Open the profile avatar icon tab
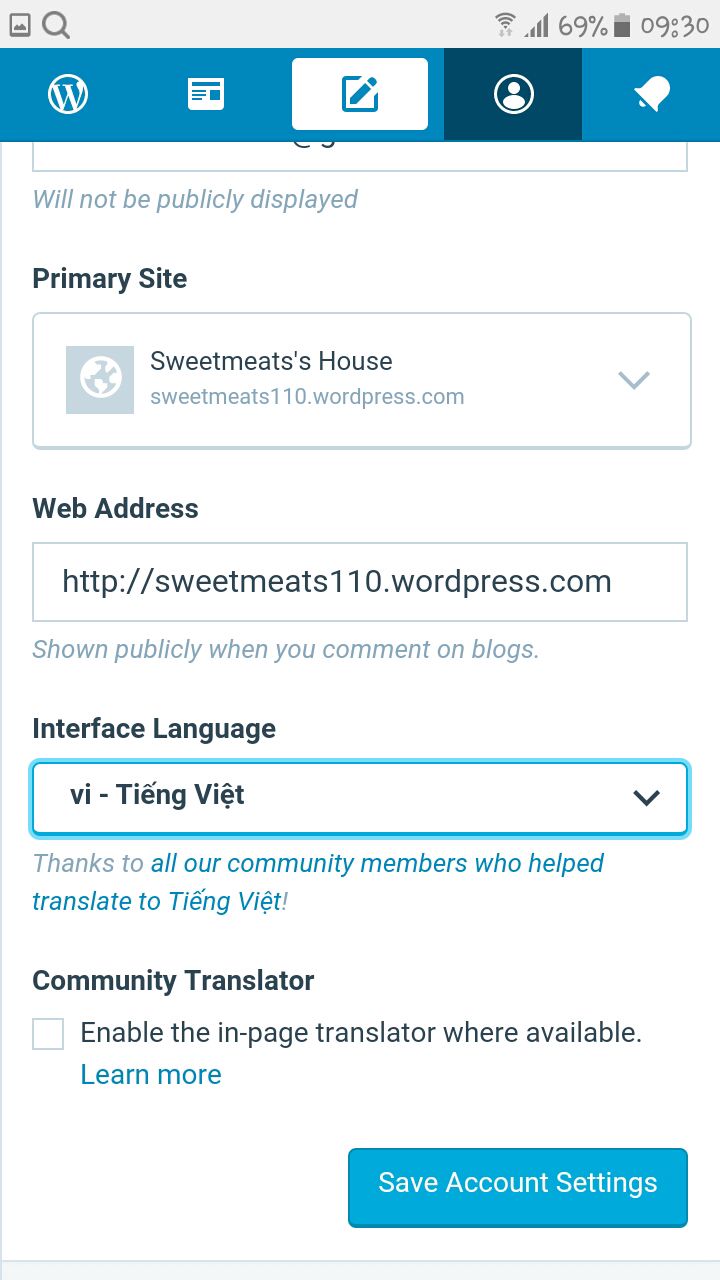This screenshot has height=1280, width=720. [513, 95]
